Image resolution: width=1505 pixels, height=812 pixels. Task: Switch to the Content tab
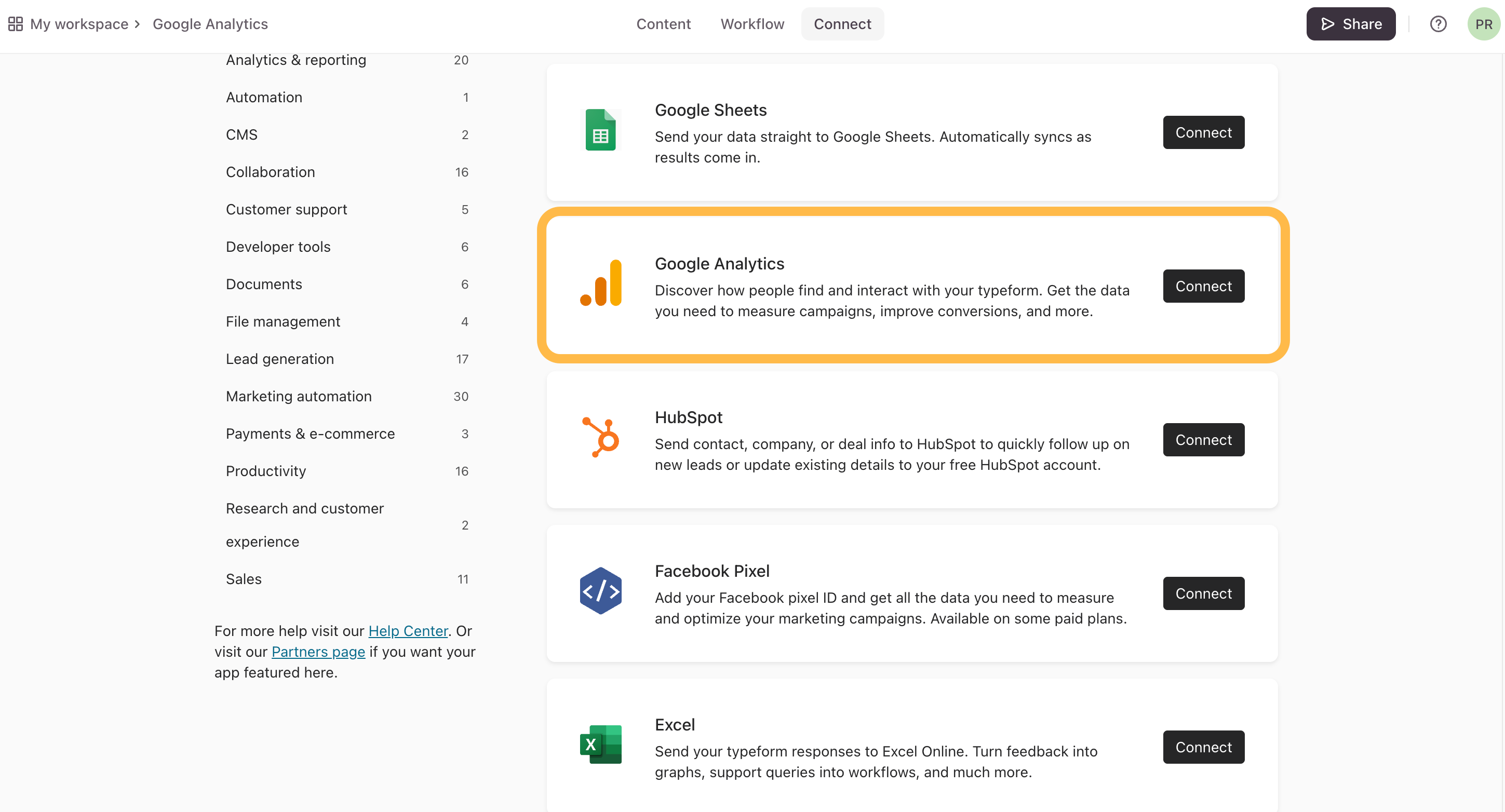point(663,24)
